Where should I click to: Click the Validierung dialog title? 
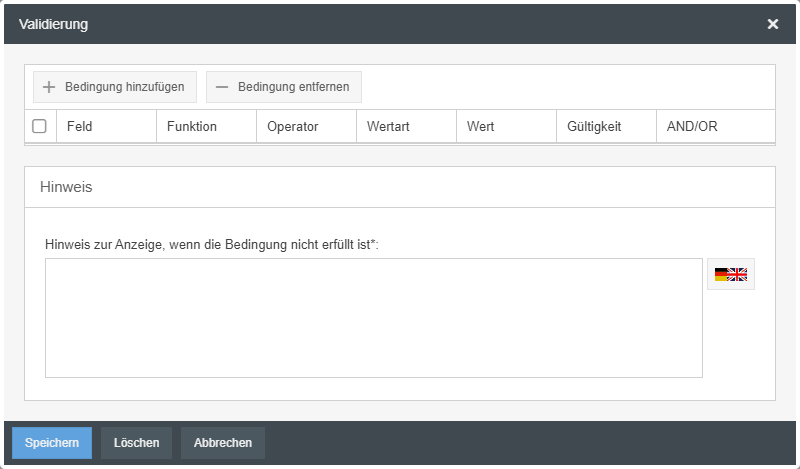(53, 24)
